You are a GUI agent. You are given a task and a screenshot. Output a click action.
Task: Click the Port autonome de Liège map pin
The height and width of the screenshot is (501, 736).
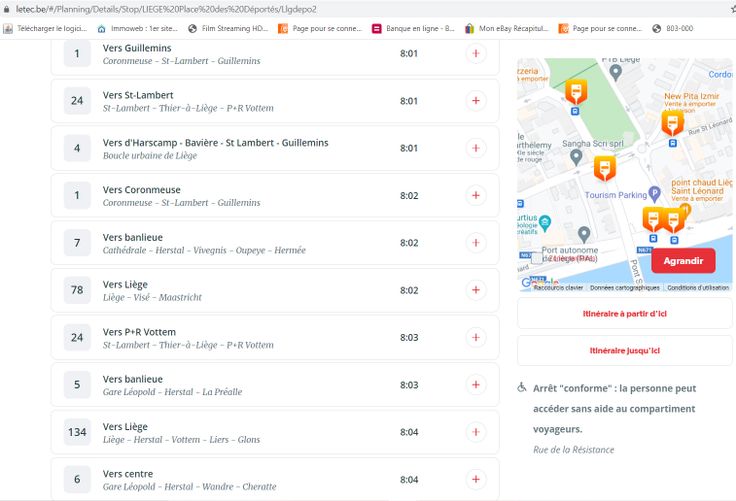coord(584,234)
